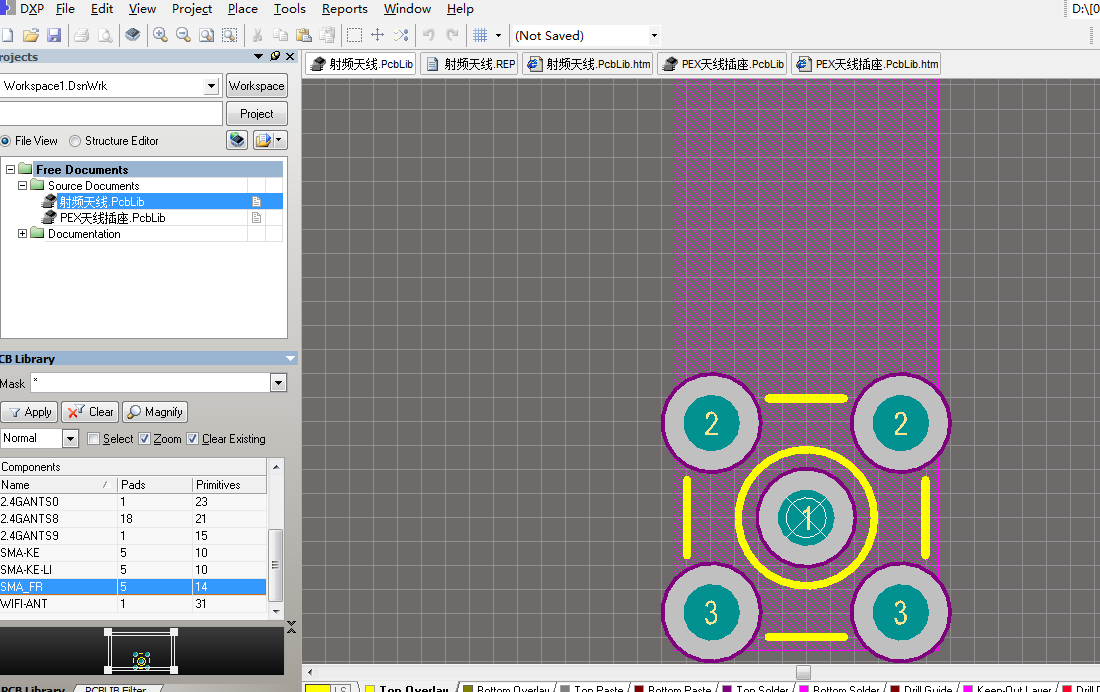Fit the document with the zoom-fit icon

pyautogui.click(x=206, y=35)
